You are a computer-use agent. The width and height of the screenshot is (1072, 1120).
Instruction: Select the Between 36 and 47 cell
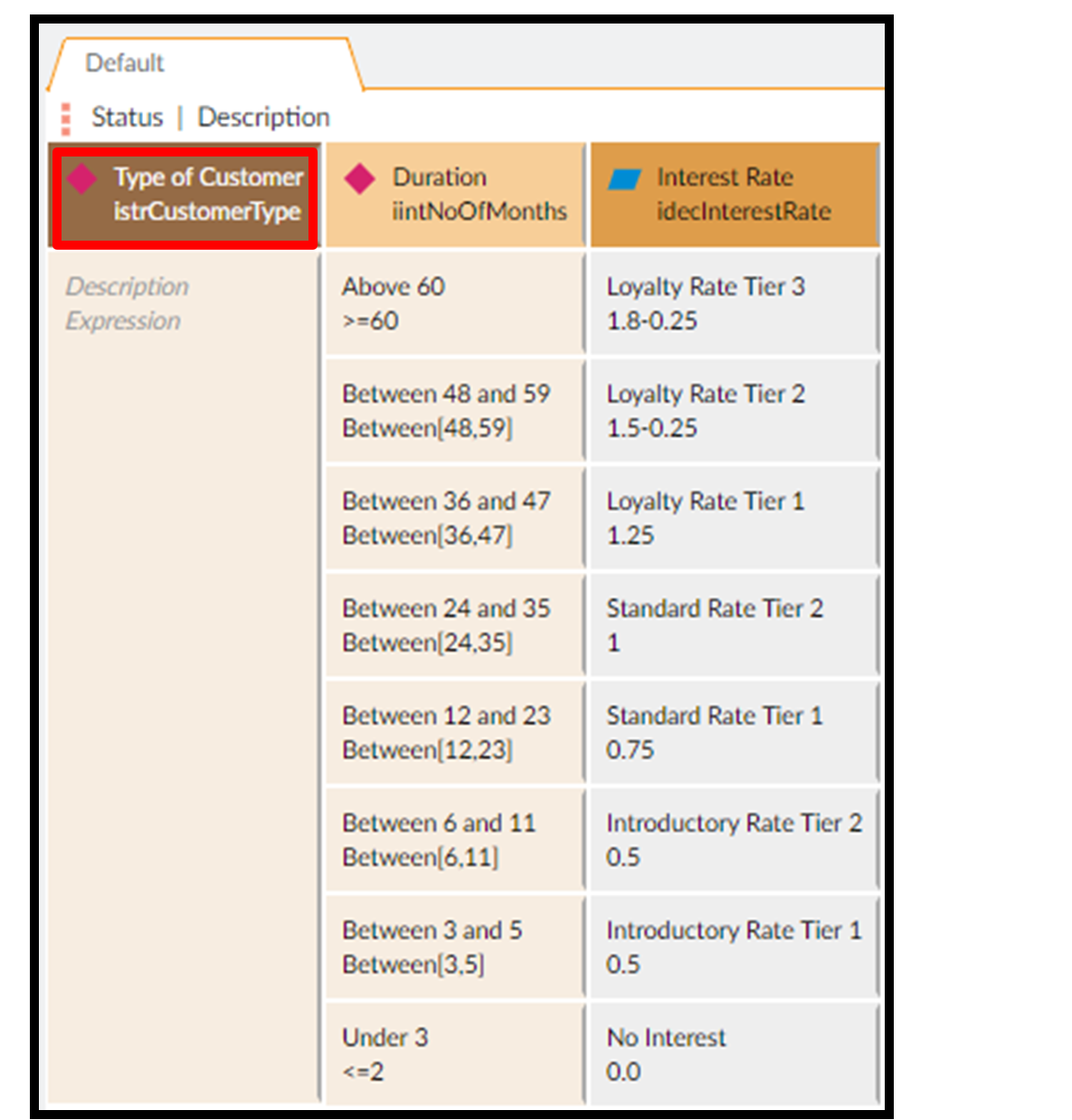click(455, 518)
